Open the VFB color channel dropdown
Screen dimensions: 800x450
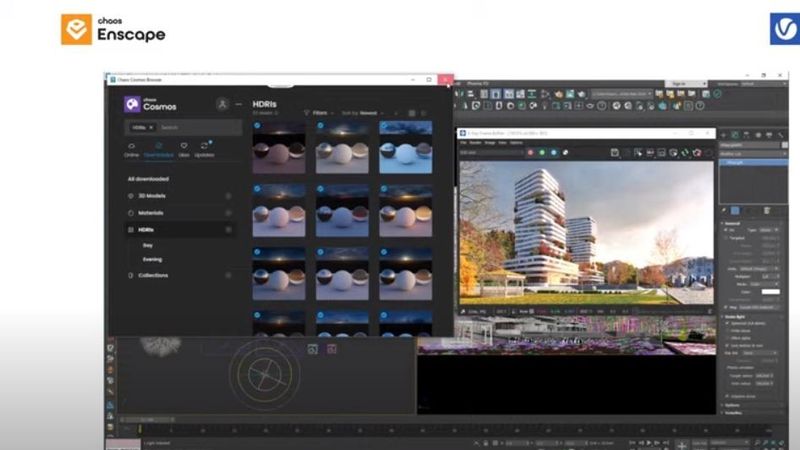[491, 153]
